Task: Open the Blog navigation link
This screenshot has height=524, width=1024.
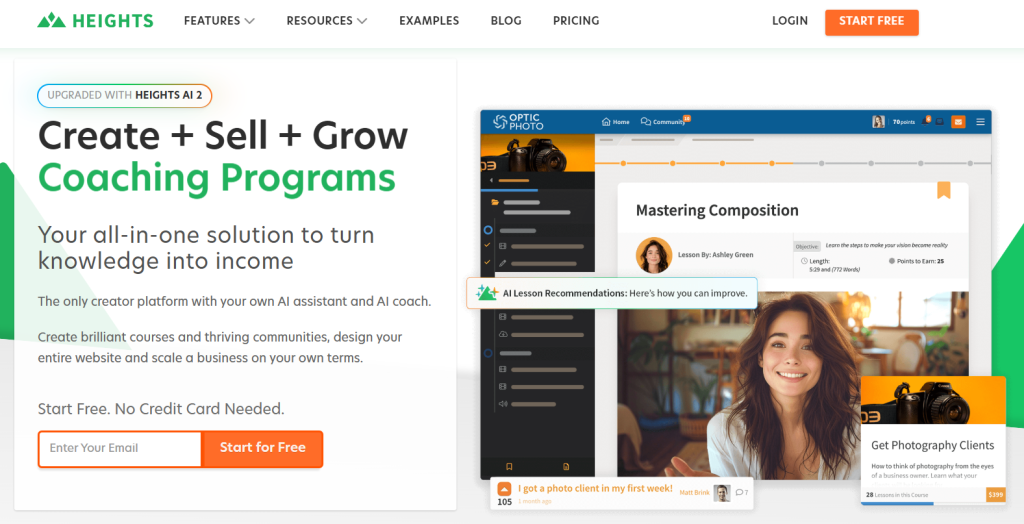Action: click(506, 21)
